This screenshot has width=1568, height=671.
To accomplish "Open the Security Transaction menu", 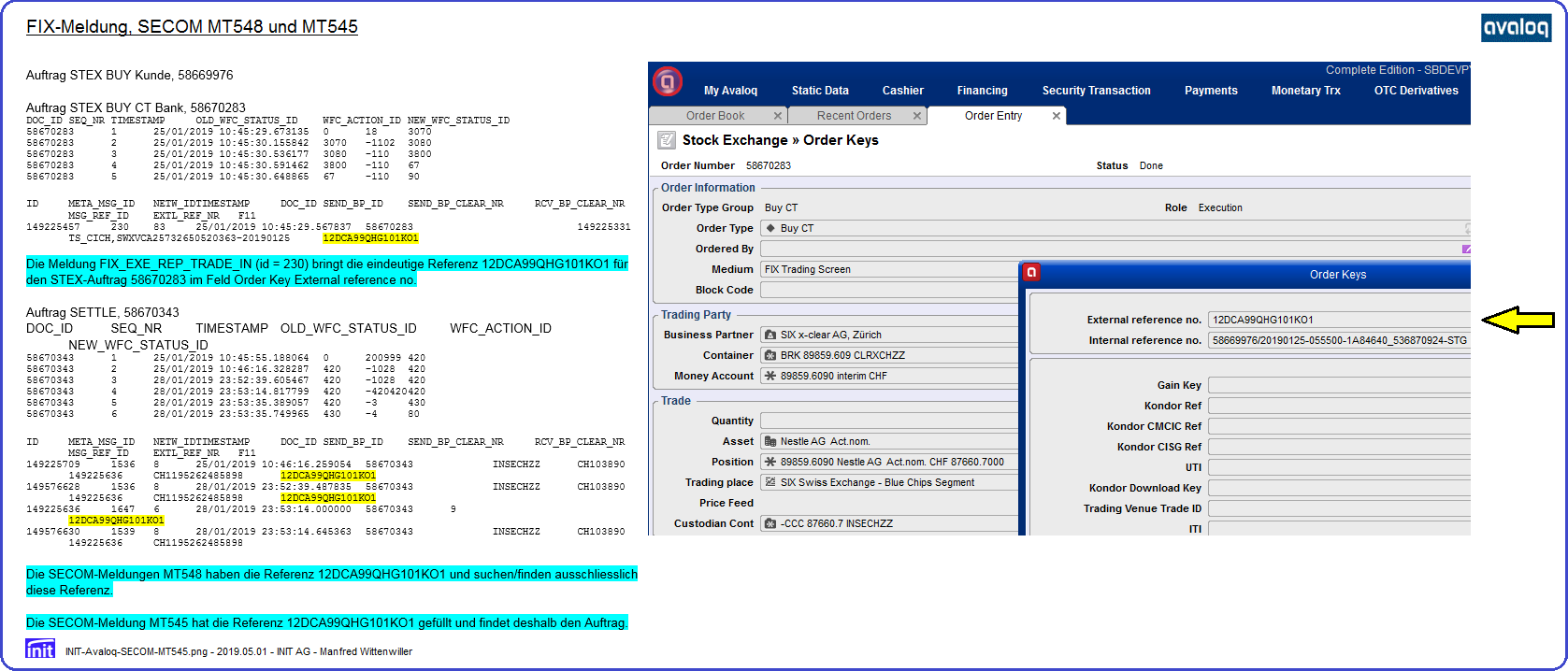I will 1096,91.
